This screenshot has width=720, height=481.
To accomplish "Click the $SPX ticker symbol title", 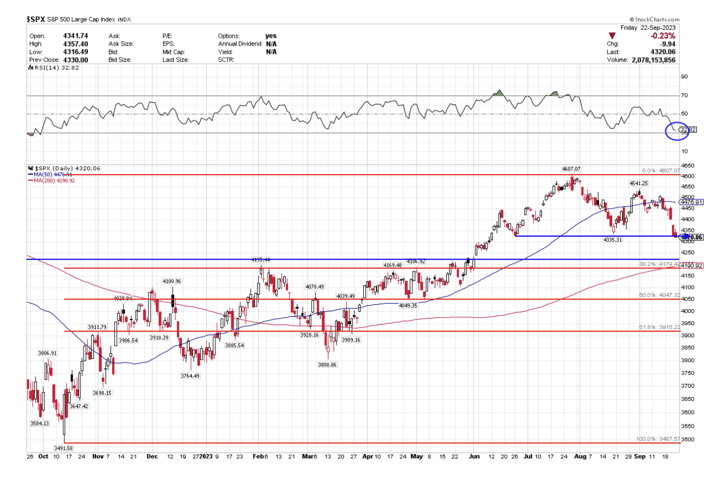I will click(35, 19).
